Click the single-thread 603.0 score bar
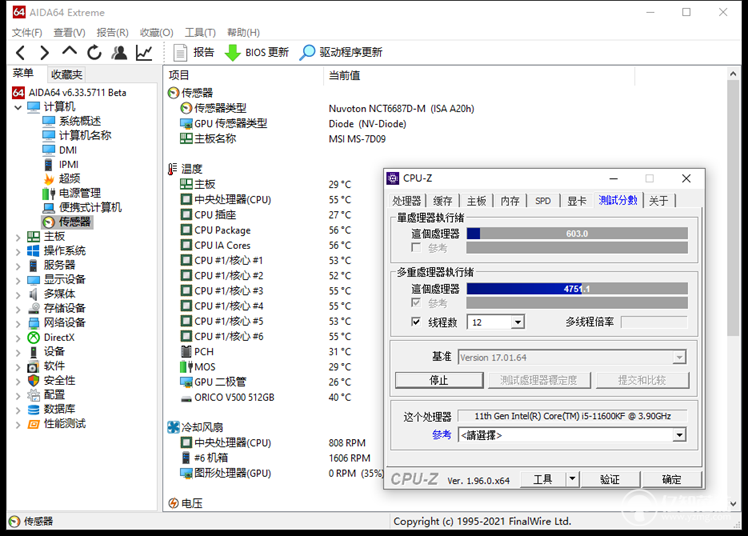The height and width of the screenshot is (536, 748). (577, 234)
